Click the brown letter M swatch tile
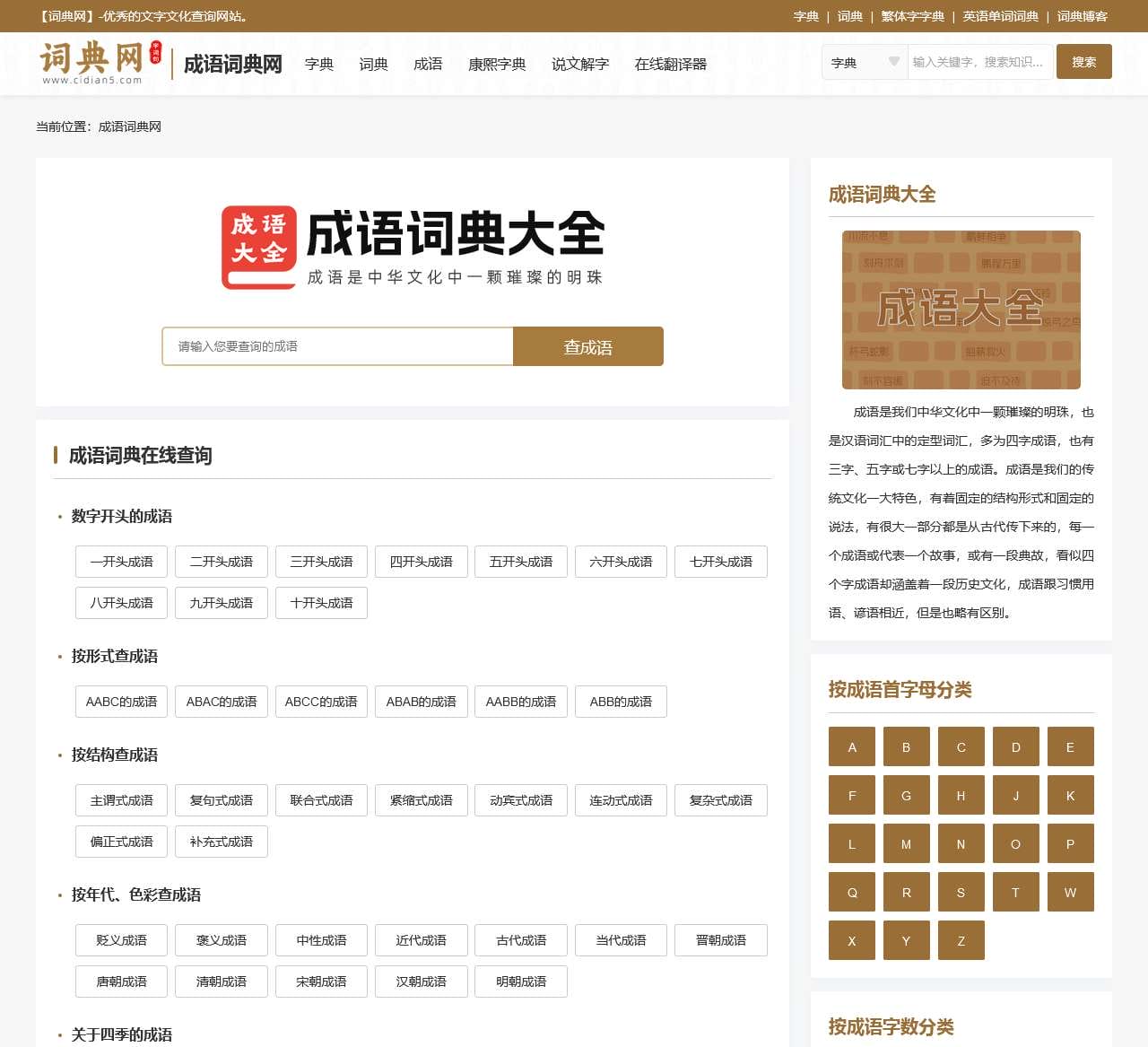The width and height of the screenshot is (1148, 1047). tap(906, 843)
